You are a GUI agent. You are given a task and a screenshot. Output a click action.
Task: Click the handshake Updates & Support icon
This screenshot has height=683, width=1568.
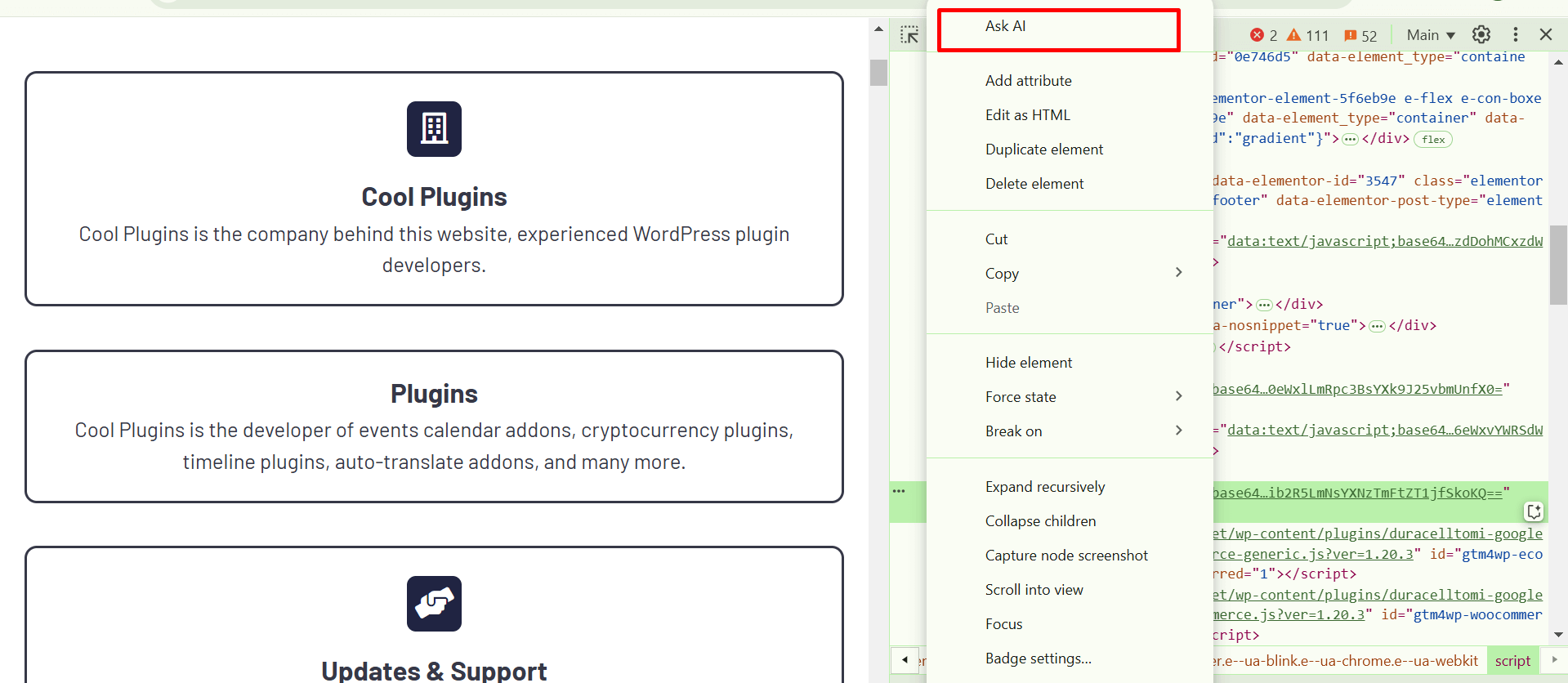pos(434,604)
